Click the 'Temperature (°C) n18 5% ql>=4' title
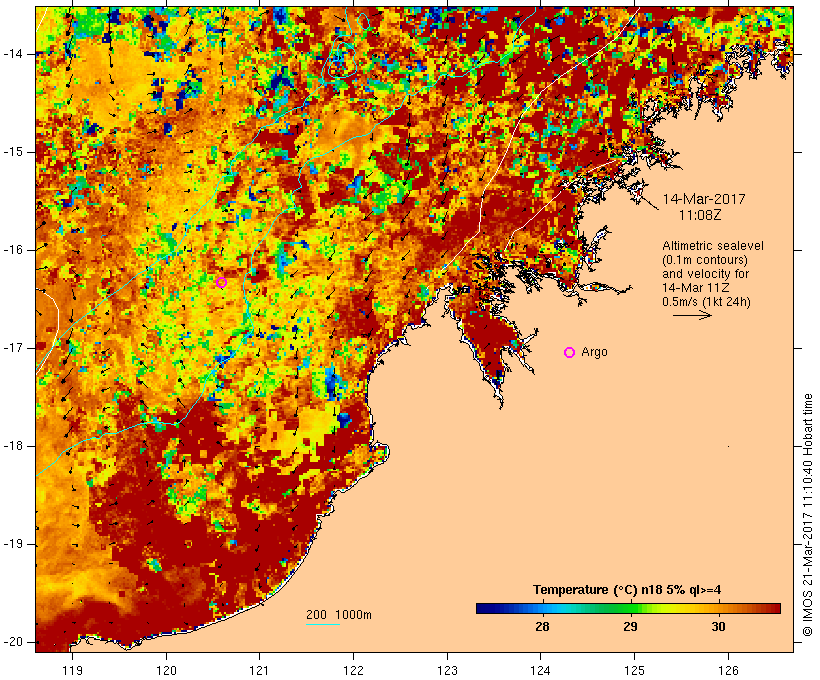Screen dimensions: 820x680 [627, 590]
